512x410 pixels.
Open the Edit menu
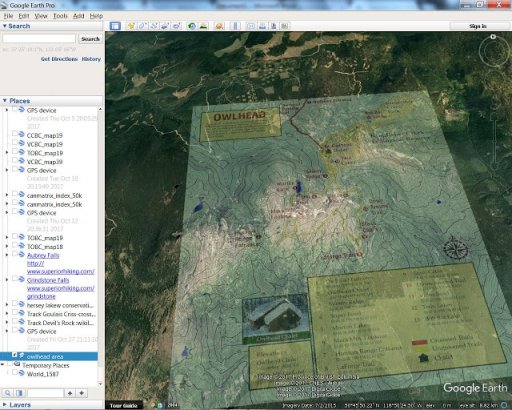[x=24, y=16]
